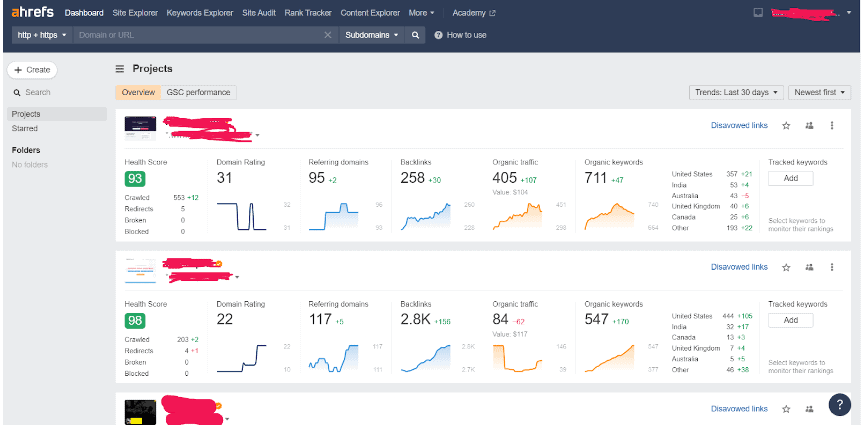Image resolution: width=864 pixels, height=430 pixels.
Task: Open the help chat bubble
Action: pyautogui.click(x=840, y=404)
